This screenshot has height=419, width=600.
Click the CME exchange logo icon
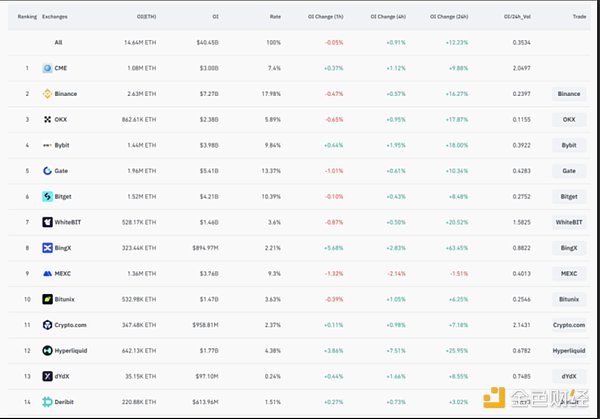coord(47,68)
